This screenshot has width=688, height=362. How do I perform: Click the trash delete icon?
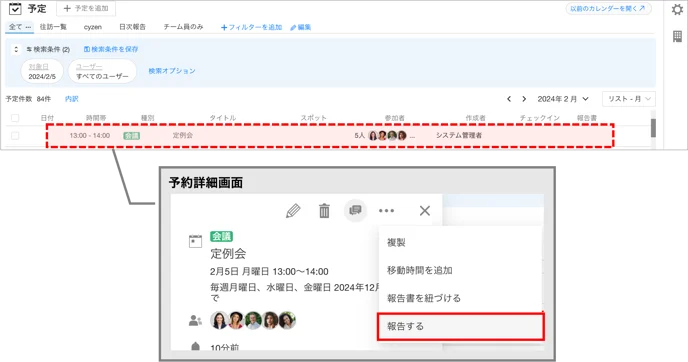click(x=324, y=211)
